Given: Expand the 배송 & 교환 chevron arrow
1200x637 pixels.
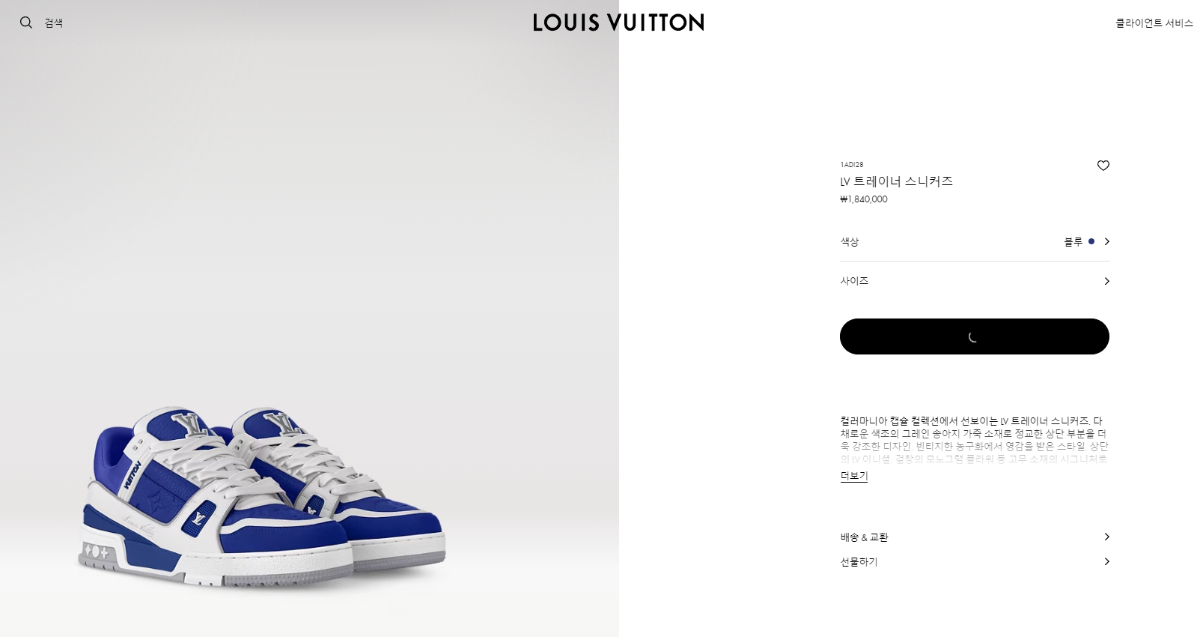Looking at the screenshot, I should click(1106, 537).
